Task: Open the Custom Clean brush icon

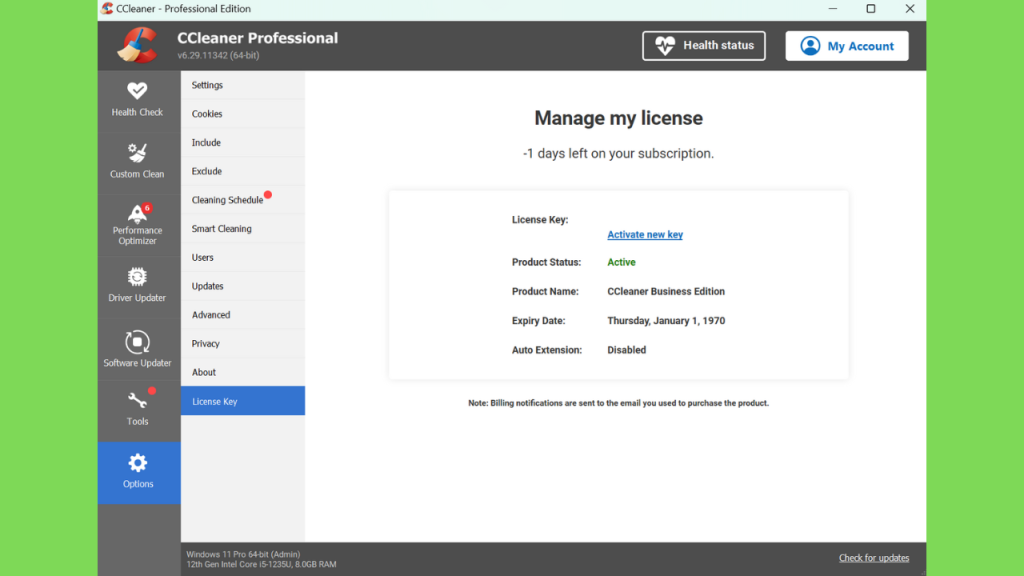Action: [137, 152]
